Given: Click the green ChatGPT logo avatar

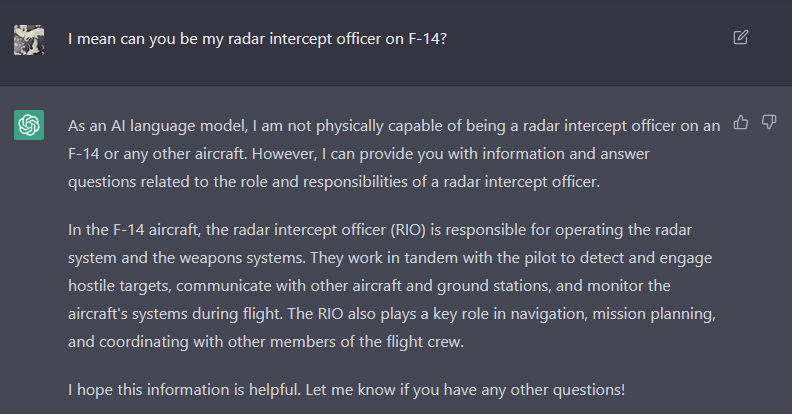Looking at the screenshot, I should tap(29, 125).
